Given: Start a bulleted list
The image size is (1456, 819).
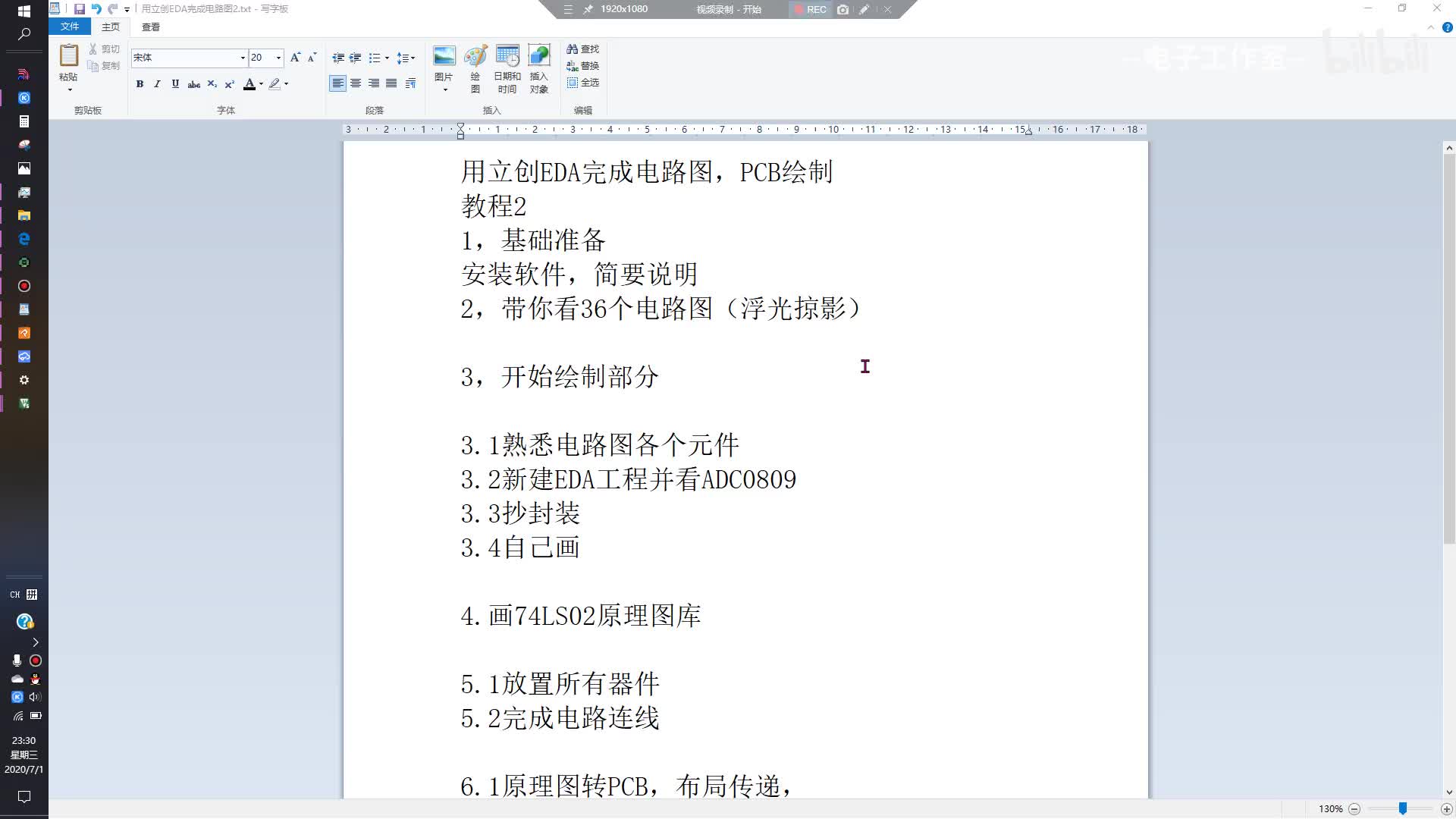Looking at the screenshot, I should 374,58.
